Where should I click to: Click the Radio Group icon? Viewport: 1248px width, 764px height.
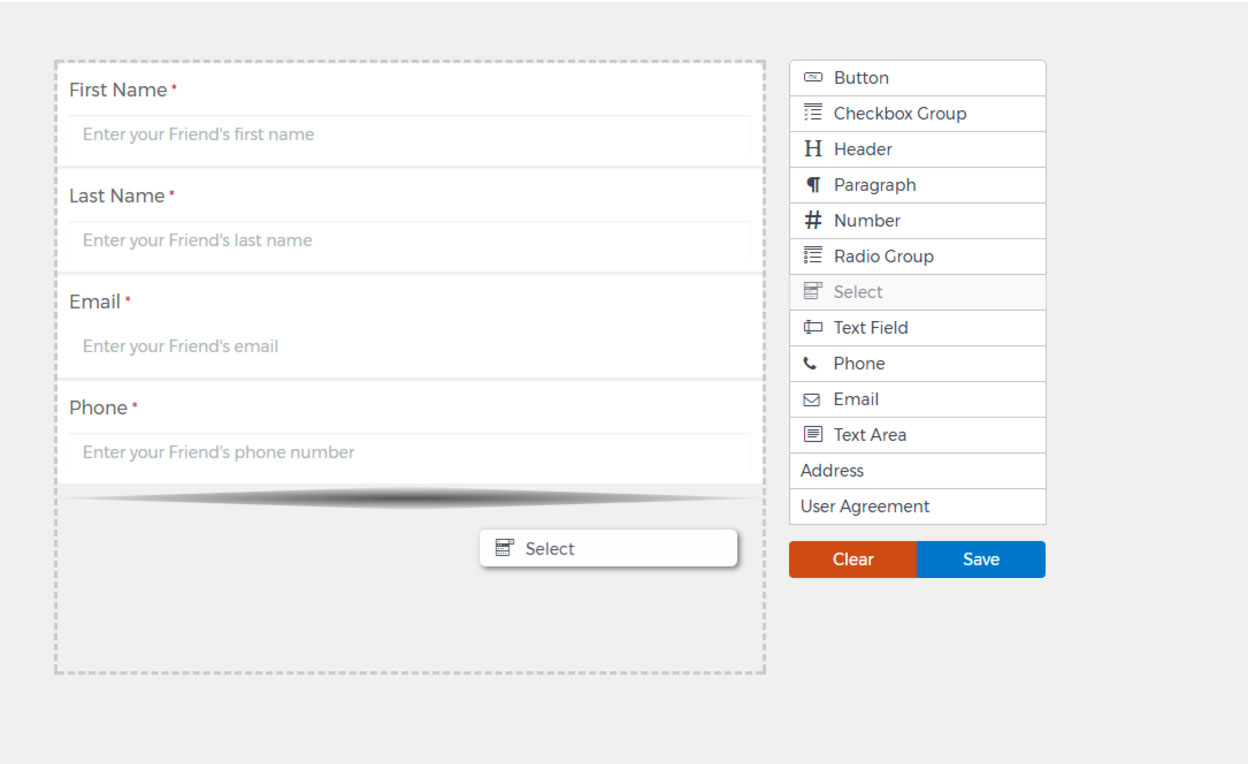pos(813,256)
